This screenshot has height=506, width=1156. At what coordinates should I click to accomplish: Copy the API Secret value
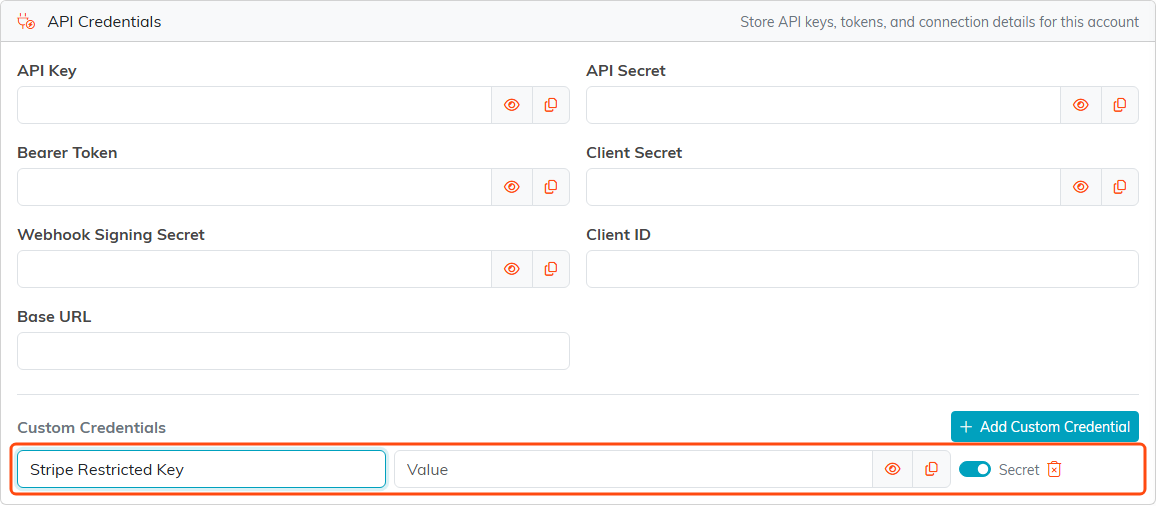(x=1120, y=105)
